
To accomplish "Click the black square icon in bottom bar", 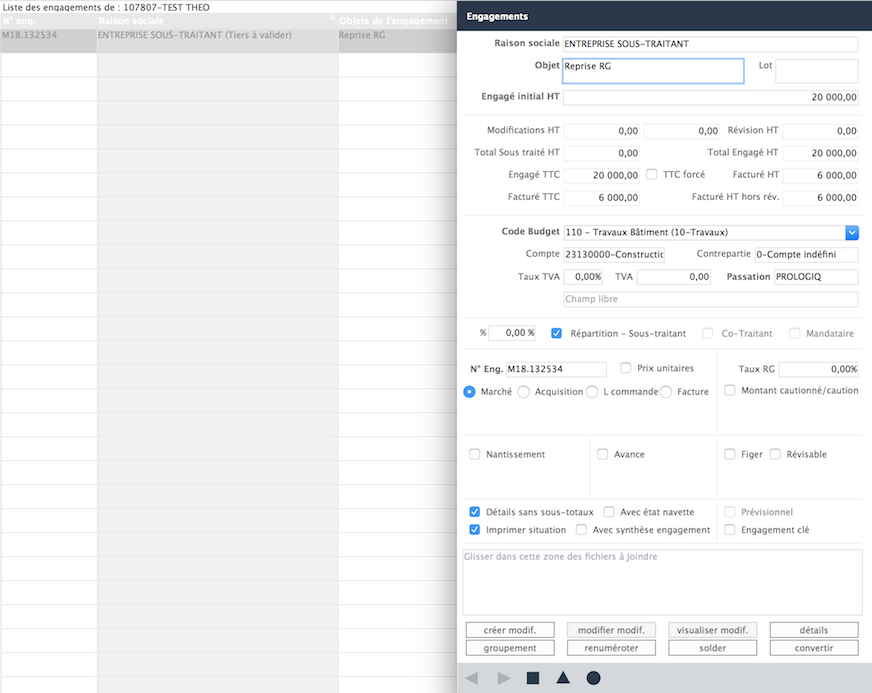I will point(533,678).
